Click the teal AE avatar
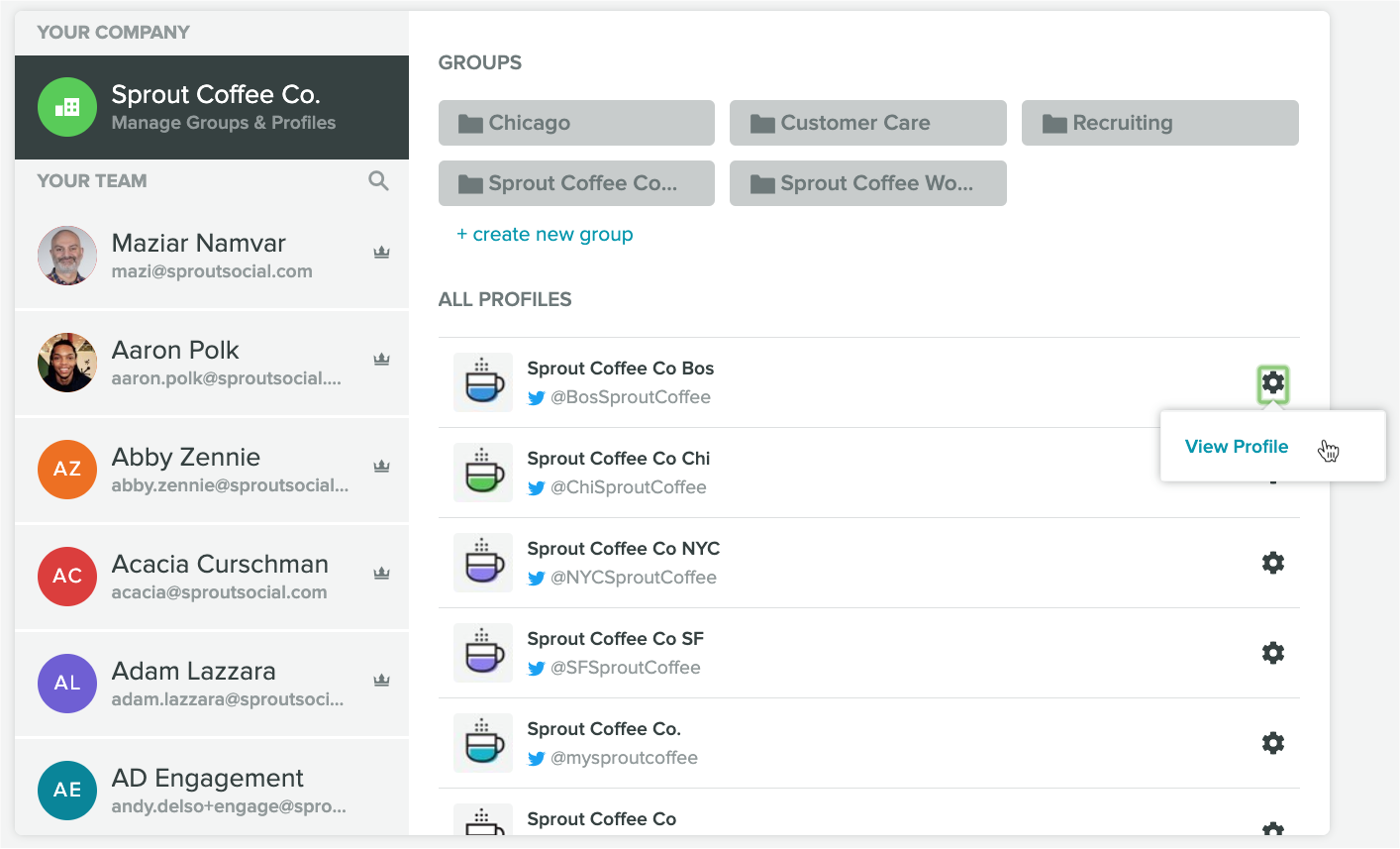The width and height of the screenshot is (1400, 849). click(67, 790)
